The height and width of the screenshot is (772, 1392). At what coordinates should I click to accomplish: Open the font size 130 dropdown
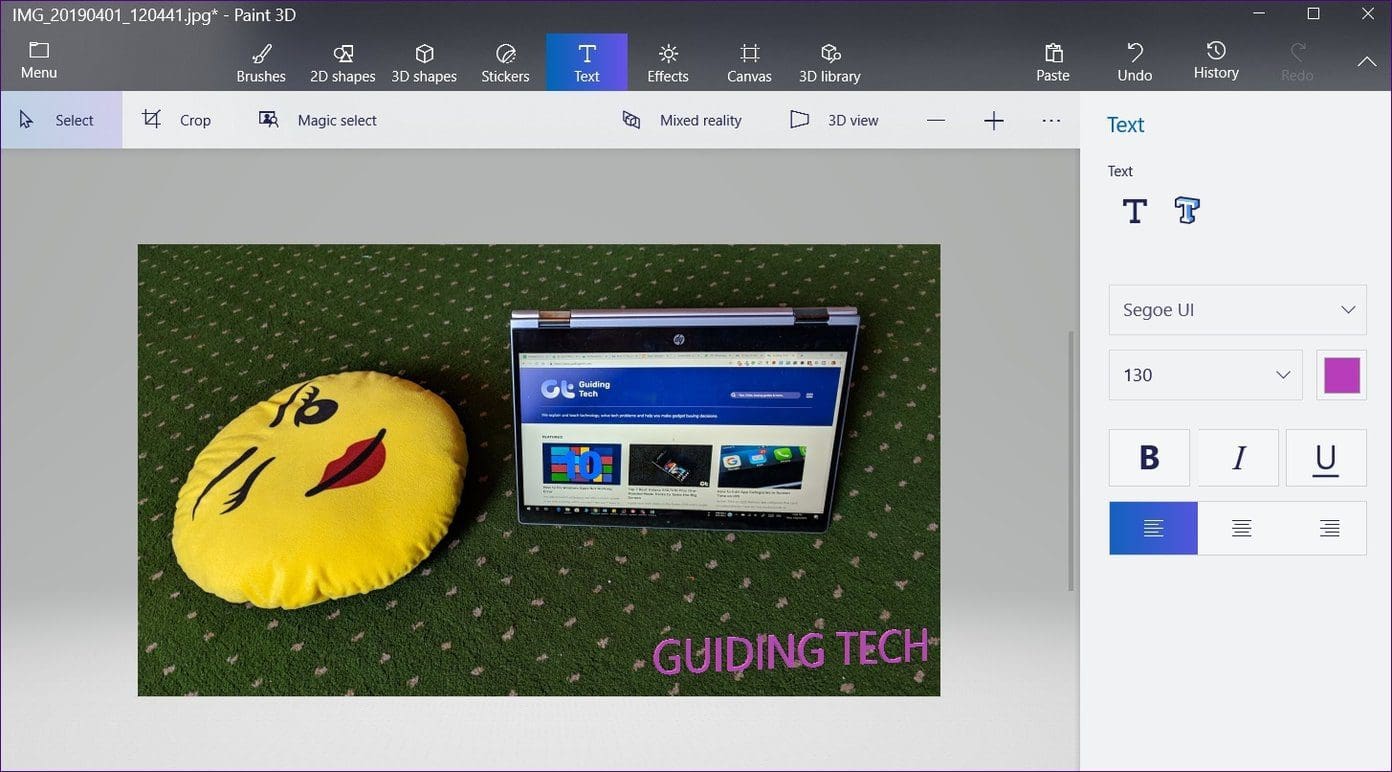[x=1205, y=375]
